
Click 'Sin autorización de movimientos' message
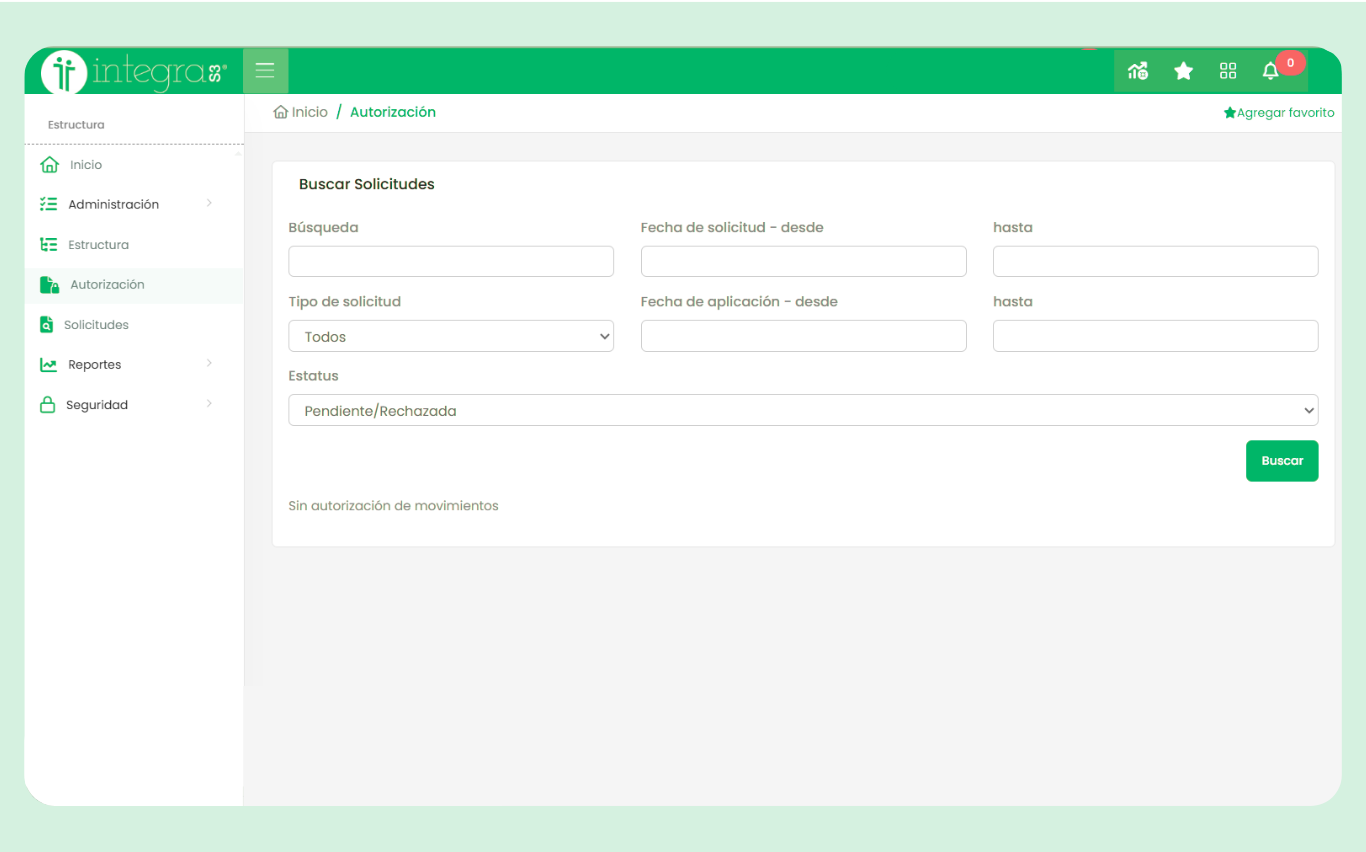(x=393, y=506)
